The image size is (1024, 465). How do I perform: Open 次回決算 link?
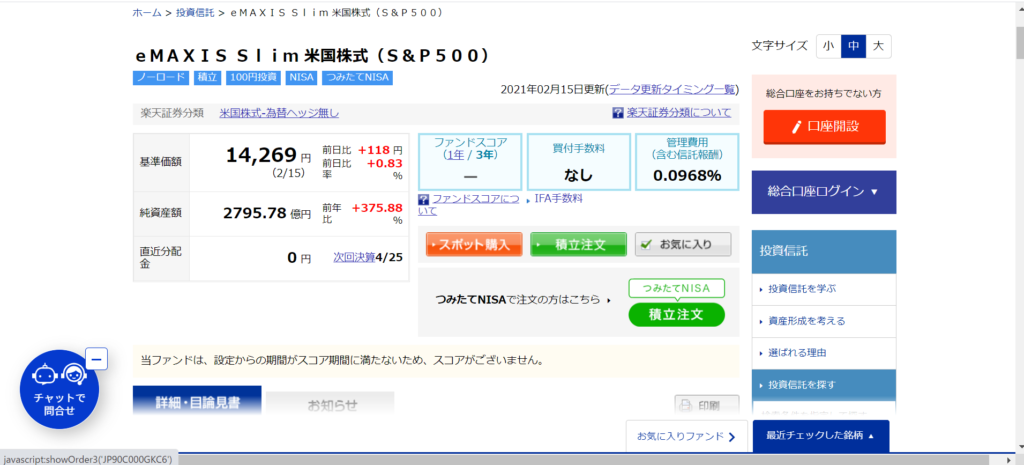coord(354,257)
